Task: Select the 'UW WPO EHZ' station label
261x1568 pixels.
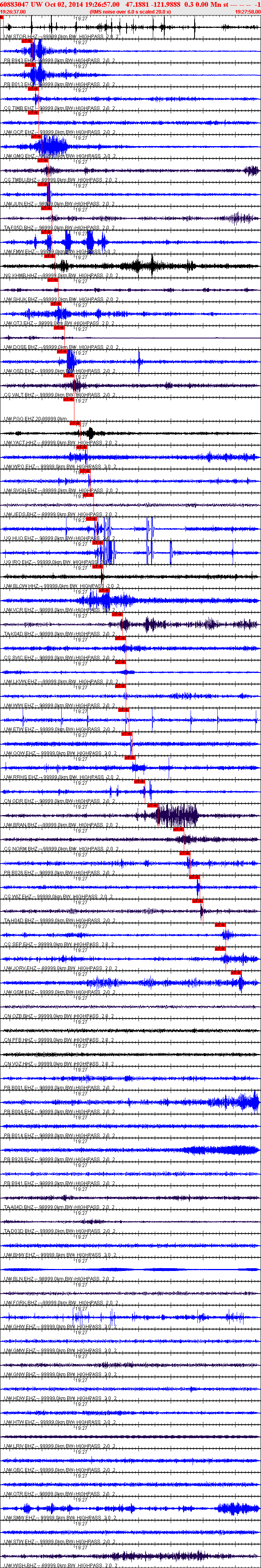Action: pyautogui.click(x=19, y=467)
